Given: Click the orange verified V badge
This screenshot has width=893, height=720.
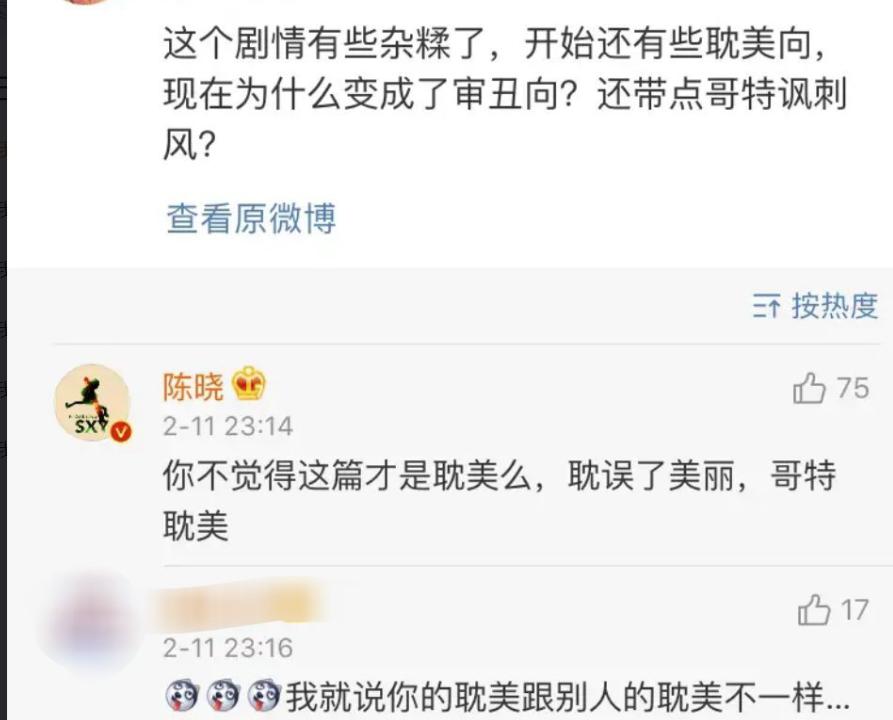Looking at the screenshot, I should [x=120, y=432].
